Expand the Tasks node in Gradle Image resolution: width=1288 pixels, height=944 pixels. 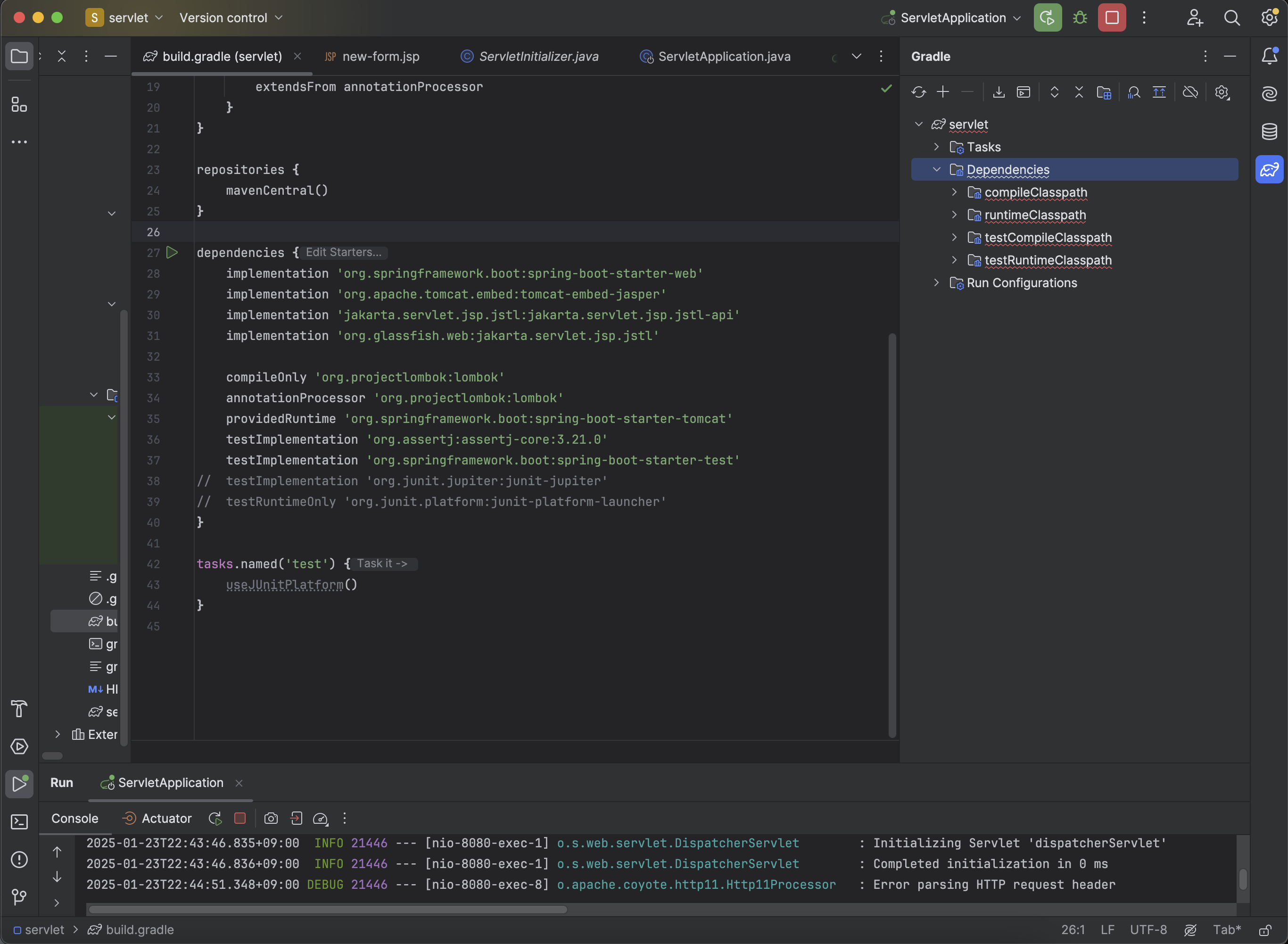point(936,147)
